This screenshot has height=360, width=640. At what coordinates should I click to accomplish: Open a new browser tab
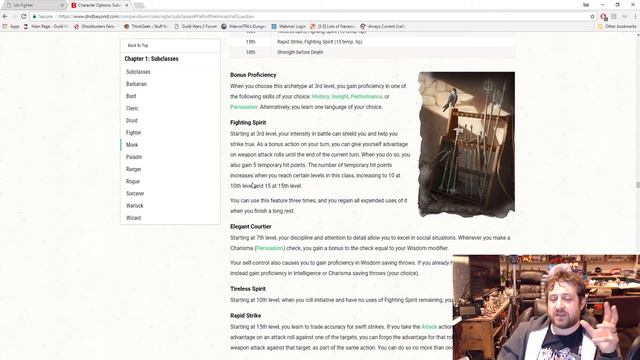pos(139,5)
